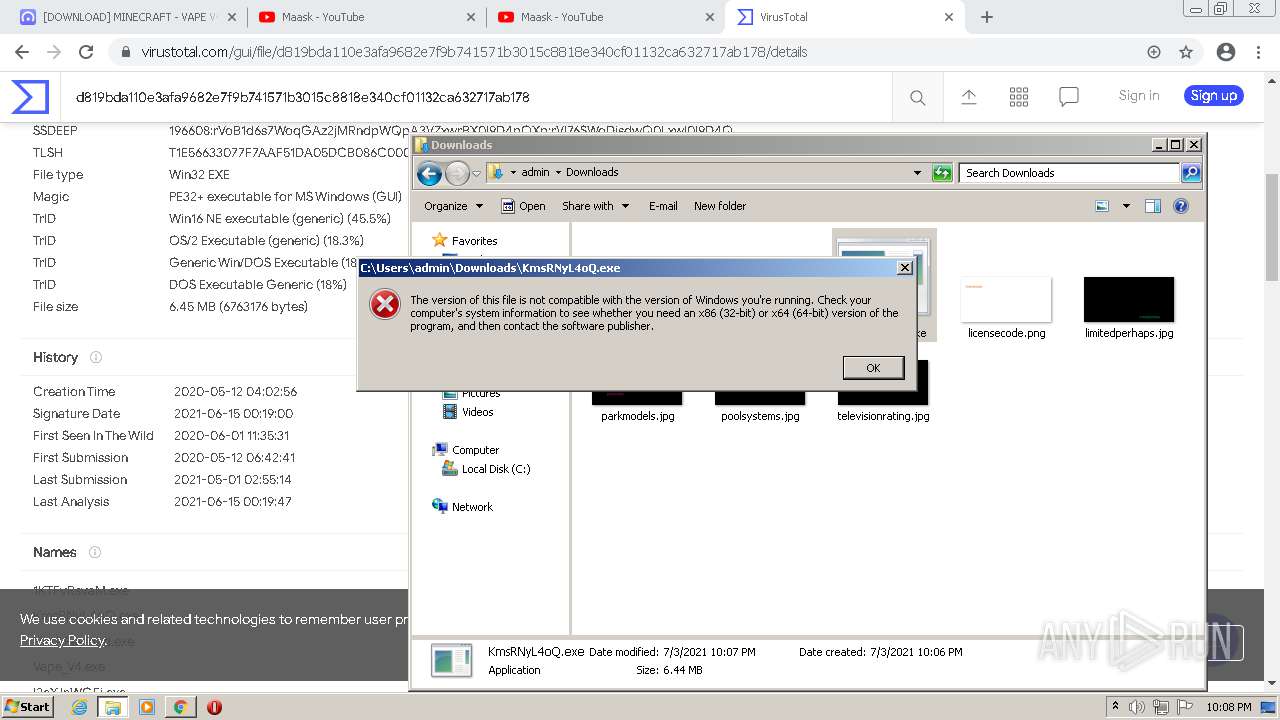This screenshot has height=720, width=1280.
Task: Open a new browser tab
Action: click(987, 17)
